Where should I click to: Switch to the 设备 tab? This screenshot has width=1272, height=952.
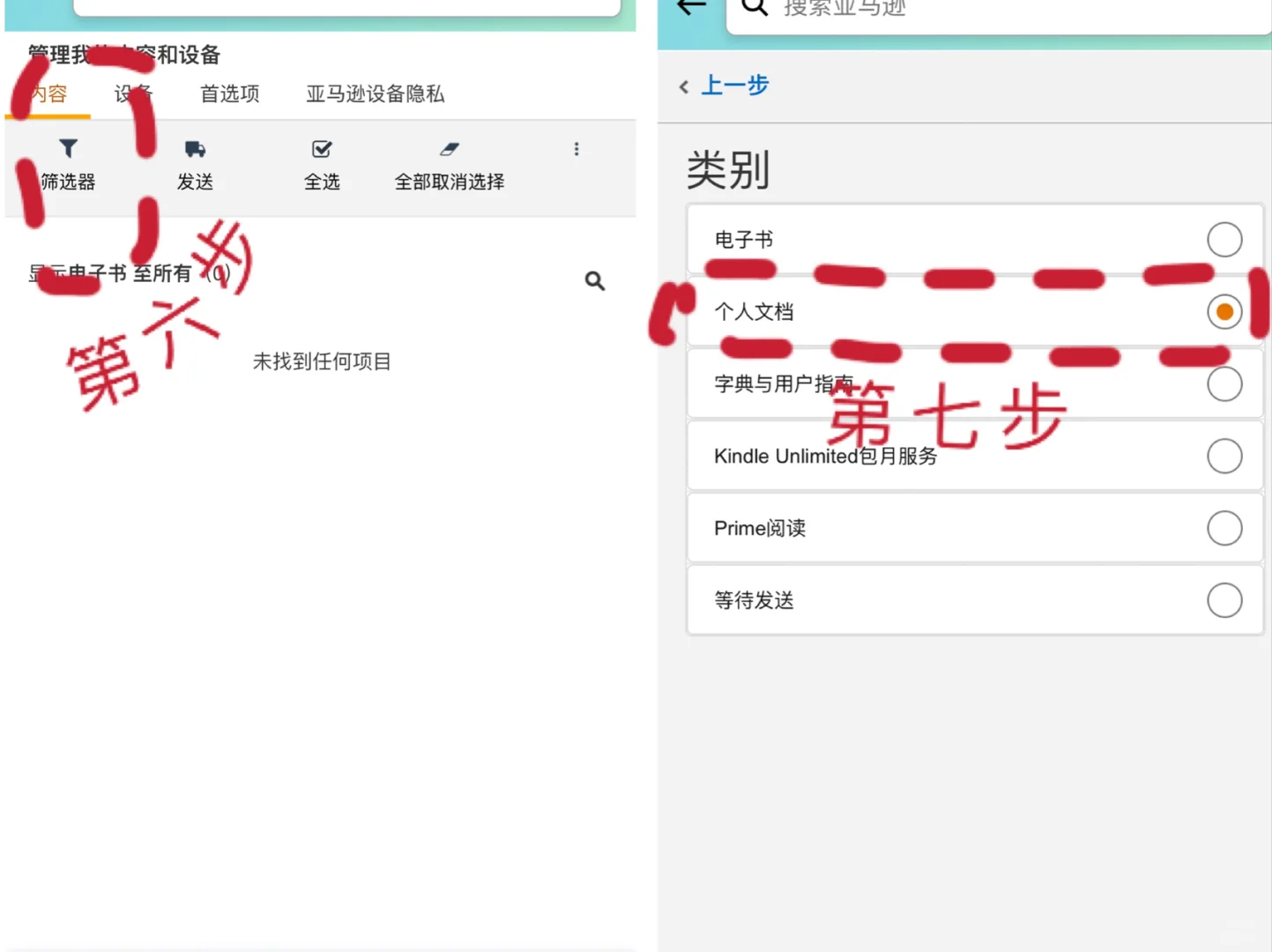click(133, 93)
